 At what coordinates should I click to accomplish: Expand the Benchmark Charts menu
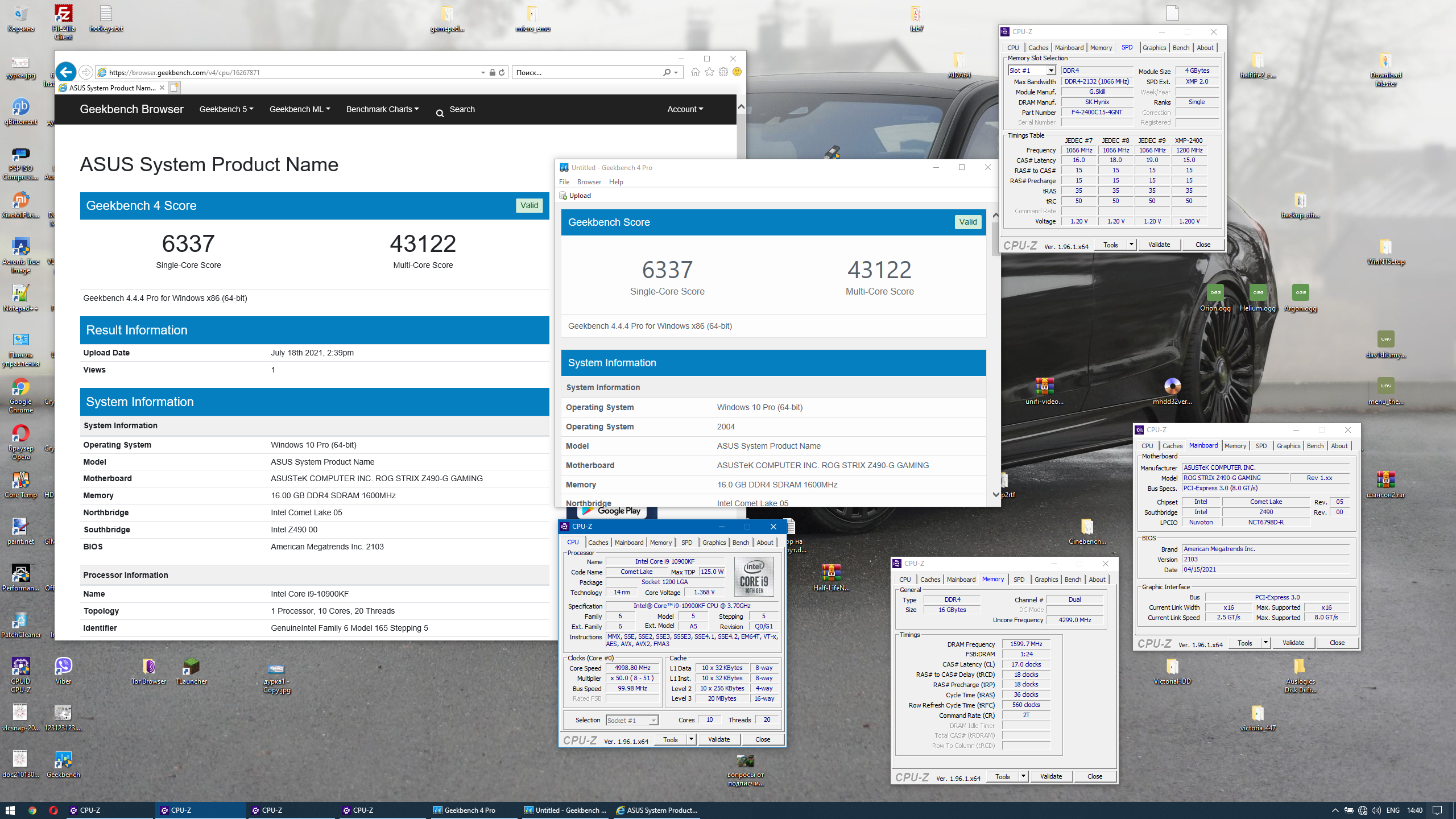click(x=382, y=109)
